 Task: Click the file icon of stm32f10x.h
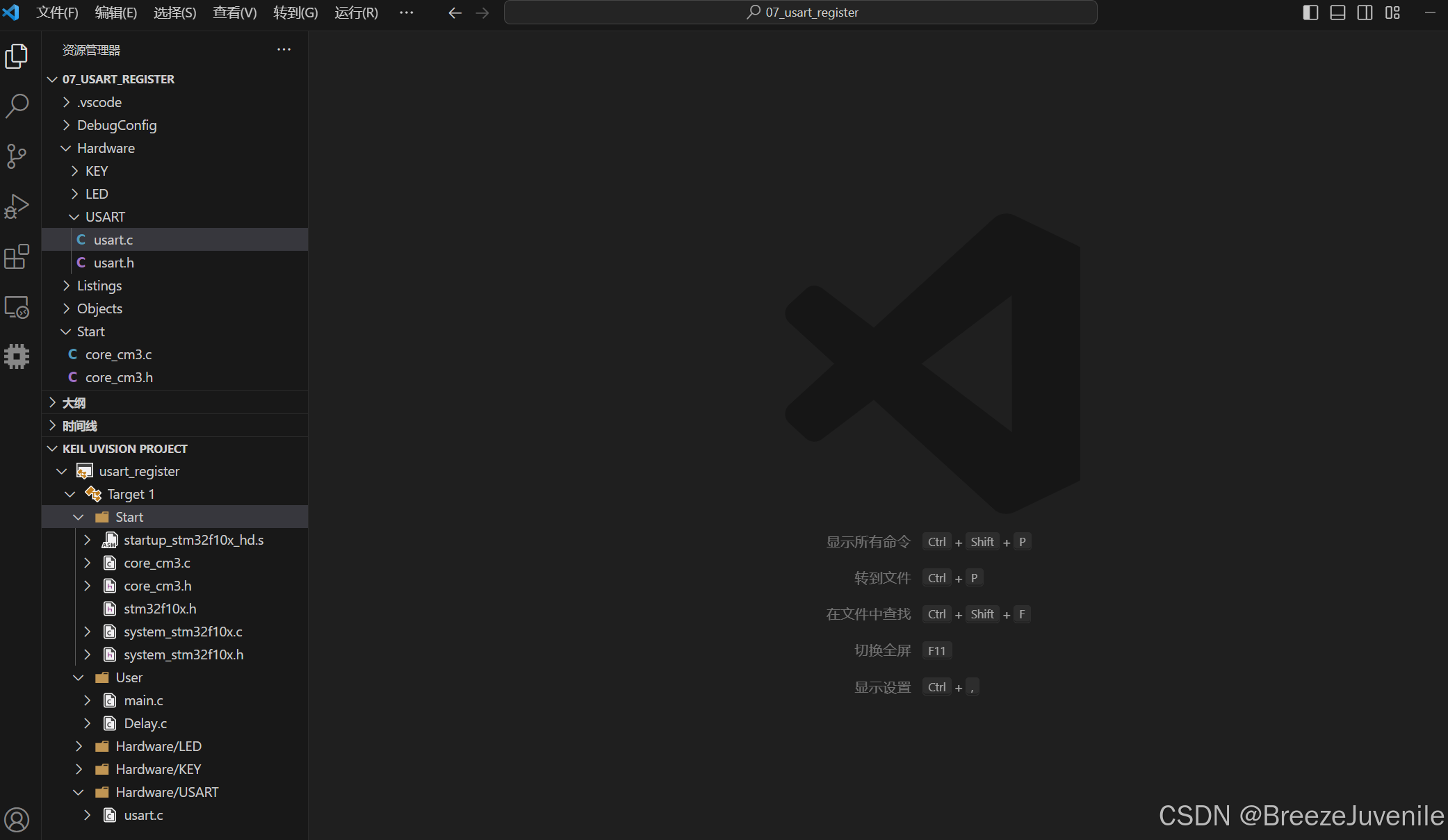pos(109,609)
